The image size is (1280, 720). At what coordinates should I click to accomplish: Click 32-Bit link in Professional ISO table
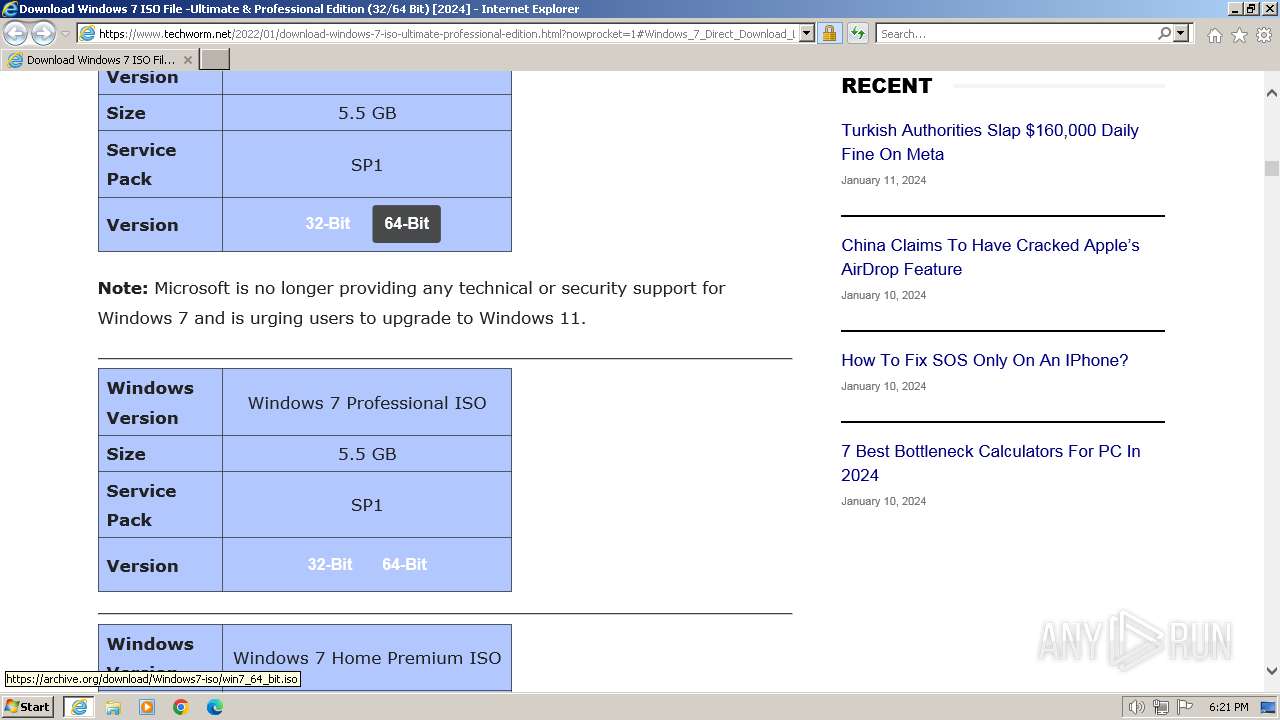tap(330, 564)
